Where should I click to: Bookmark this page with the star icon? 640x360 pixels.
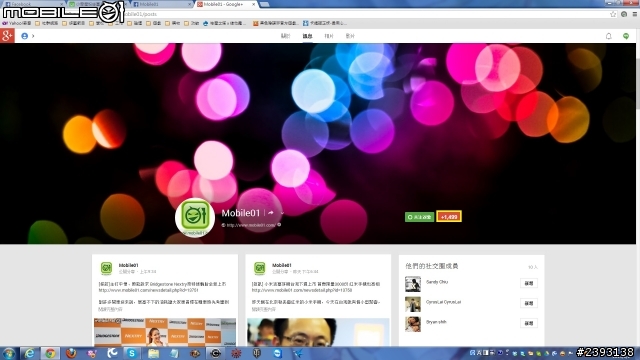point(613,14)
